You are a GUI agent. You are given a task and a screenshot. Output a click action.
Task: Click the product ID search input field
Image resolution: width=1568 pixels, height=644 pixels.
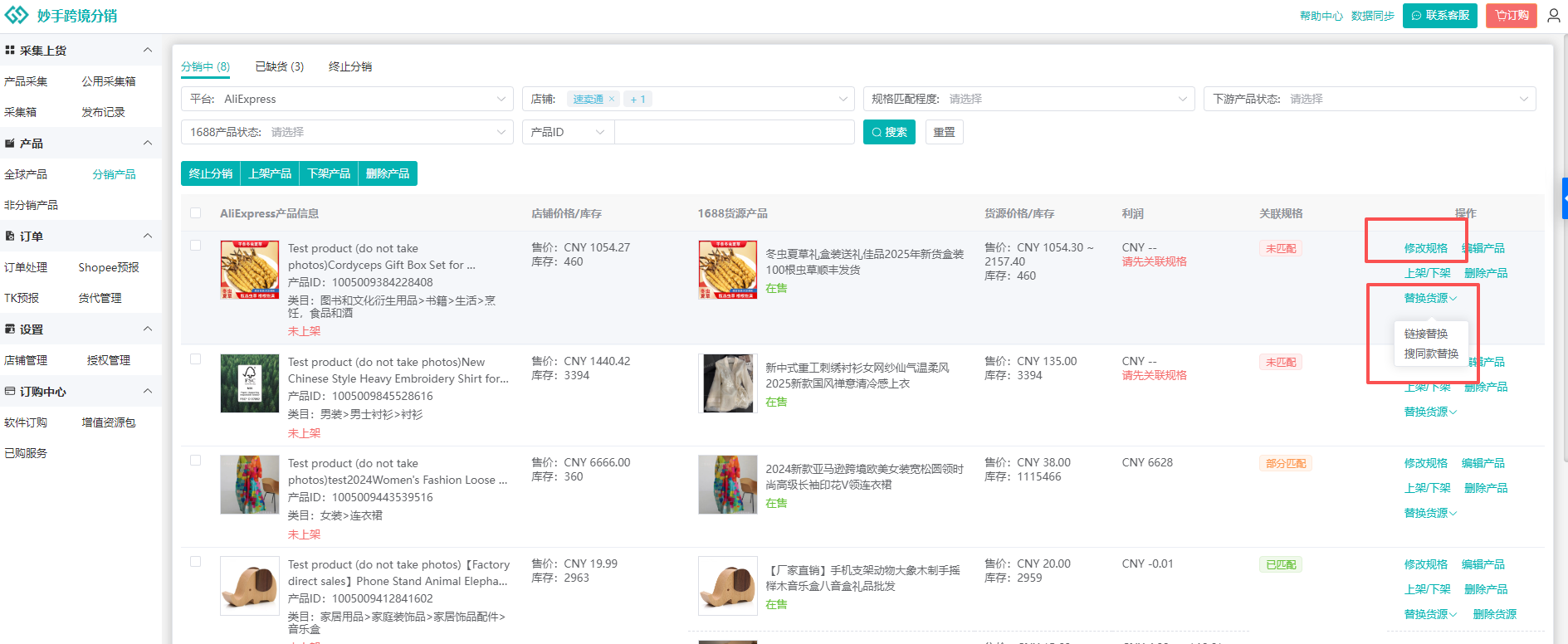[x=734, y=132]
